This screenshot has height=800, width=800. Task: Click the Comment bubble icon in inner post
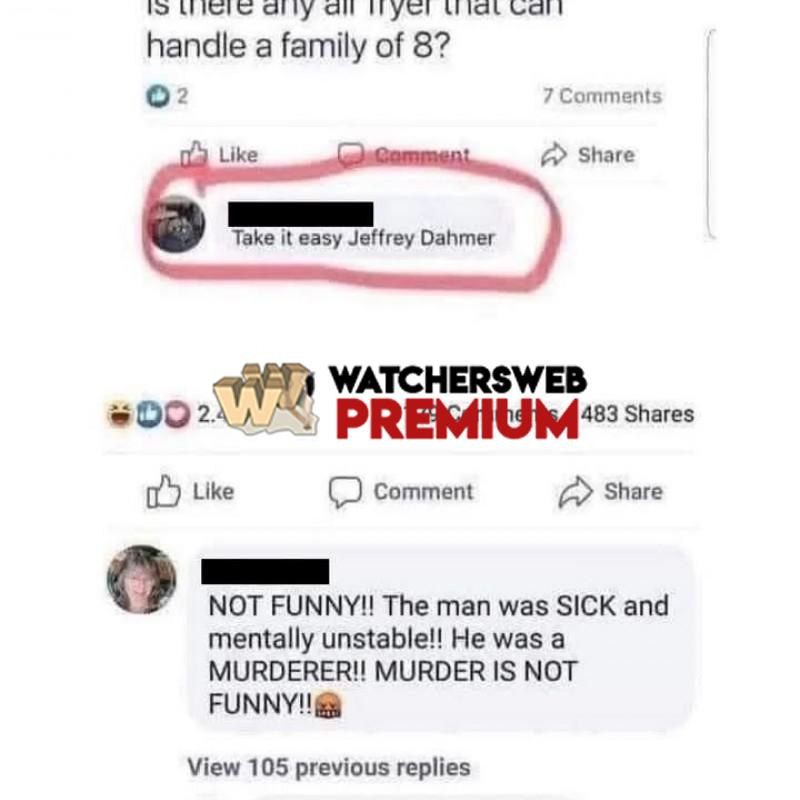click(x=351, y=155)
